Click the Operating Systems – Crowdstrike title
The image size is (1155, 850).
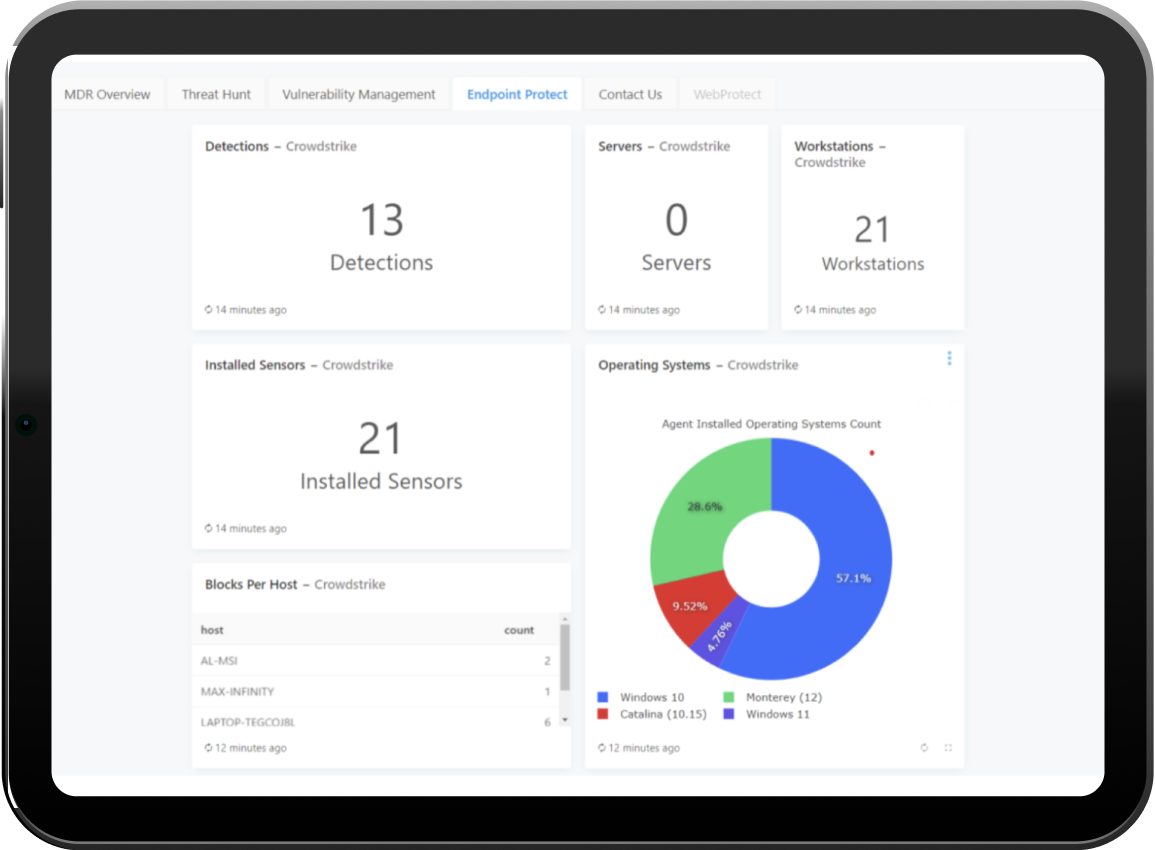(x=698, y=365)
